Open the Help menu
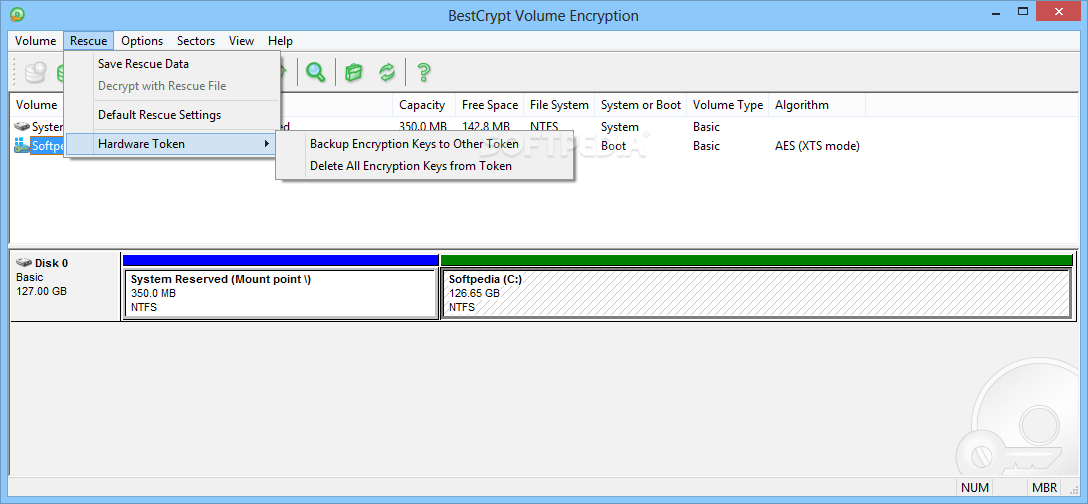Screen dimensions: 1088x504 point(280,41)
